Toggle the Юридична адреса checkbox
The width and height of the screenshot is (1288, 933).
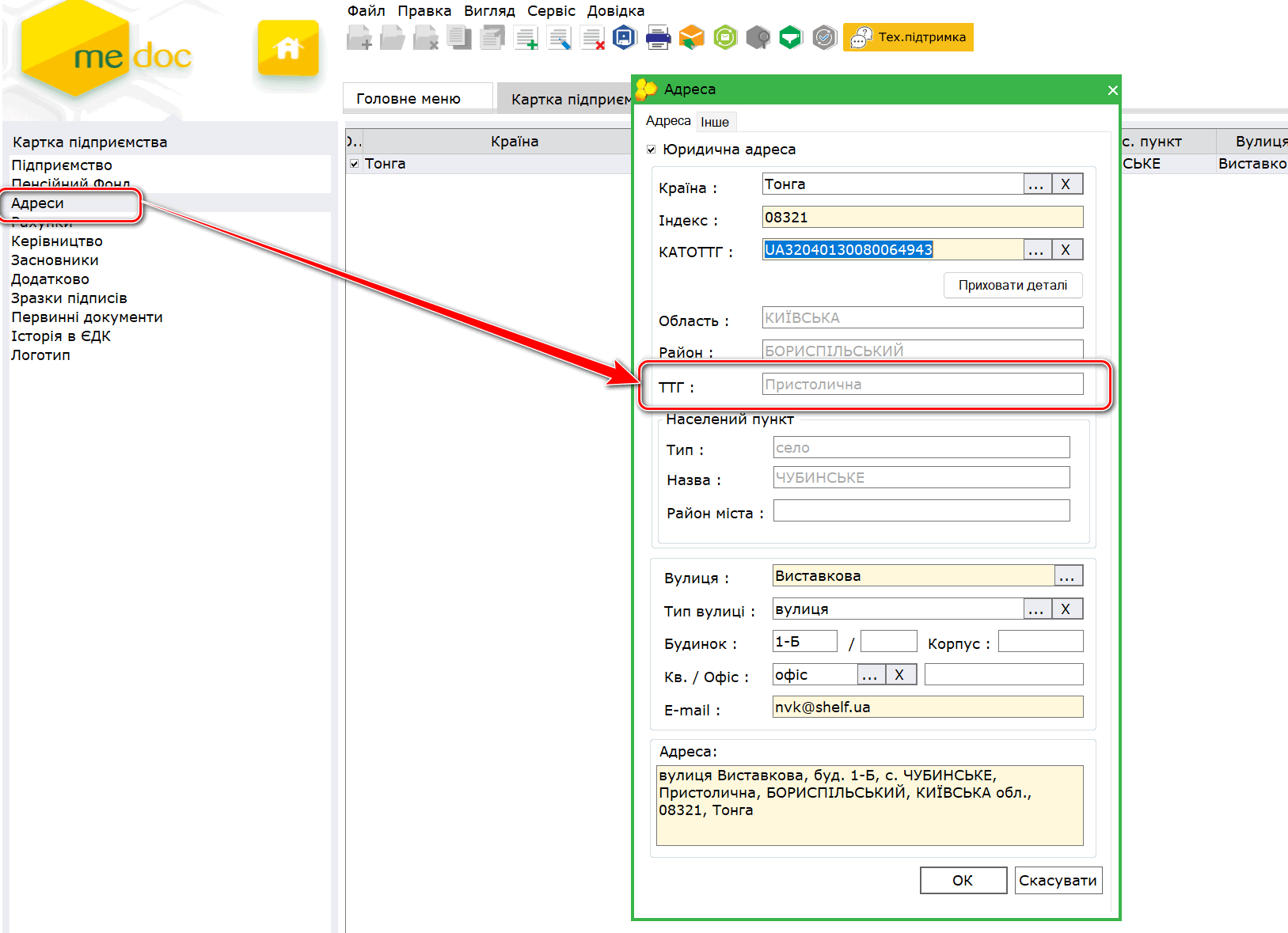tap(651, 150)
